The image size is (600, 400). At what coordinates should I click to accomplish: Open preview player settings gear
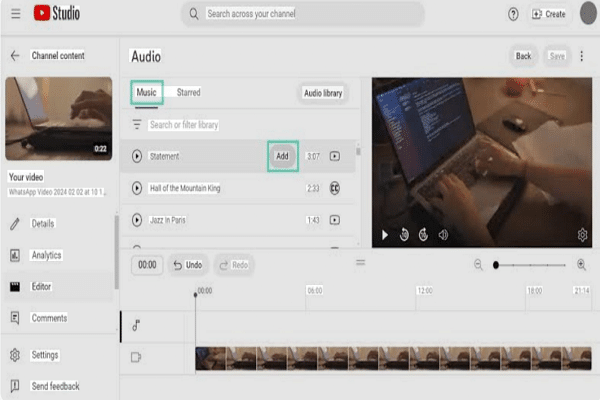pos(582,235)
